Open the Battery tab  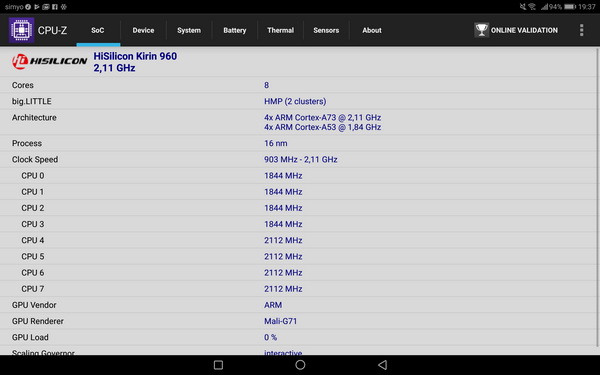click(x=235, y=30)
